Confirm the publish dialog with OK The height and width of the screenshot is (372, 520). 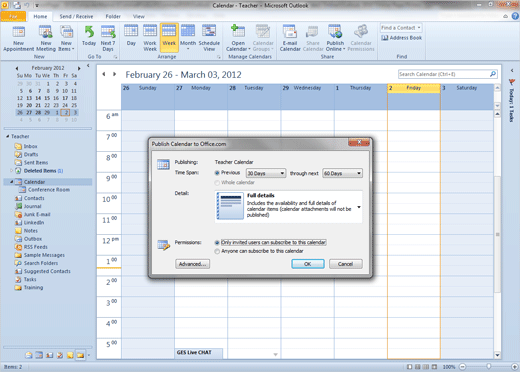tap(308, 264)
